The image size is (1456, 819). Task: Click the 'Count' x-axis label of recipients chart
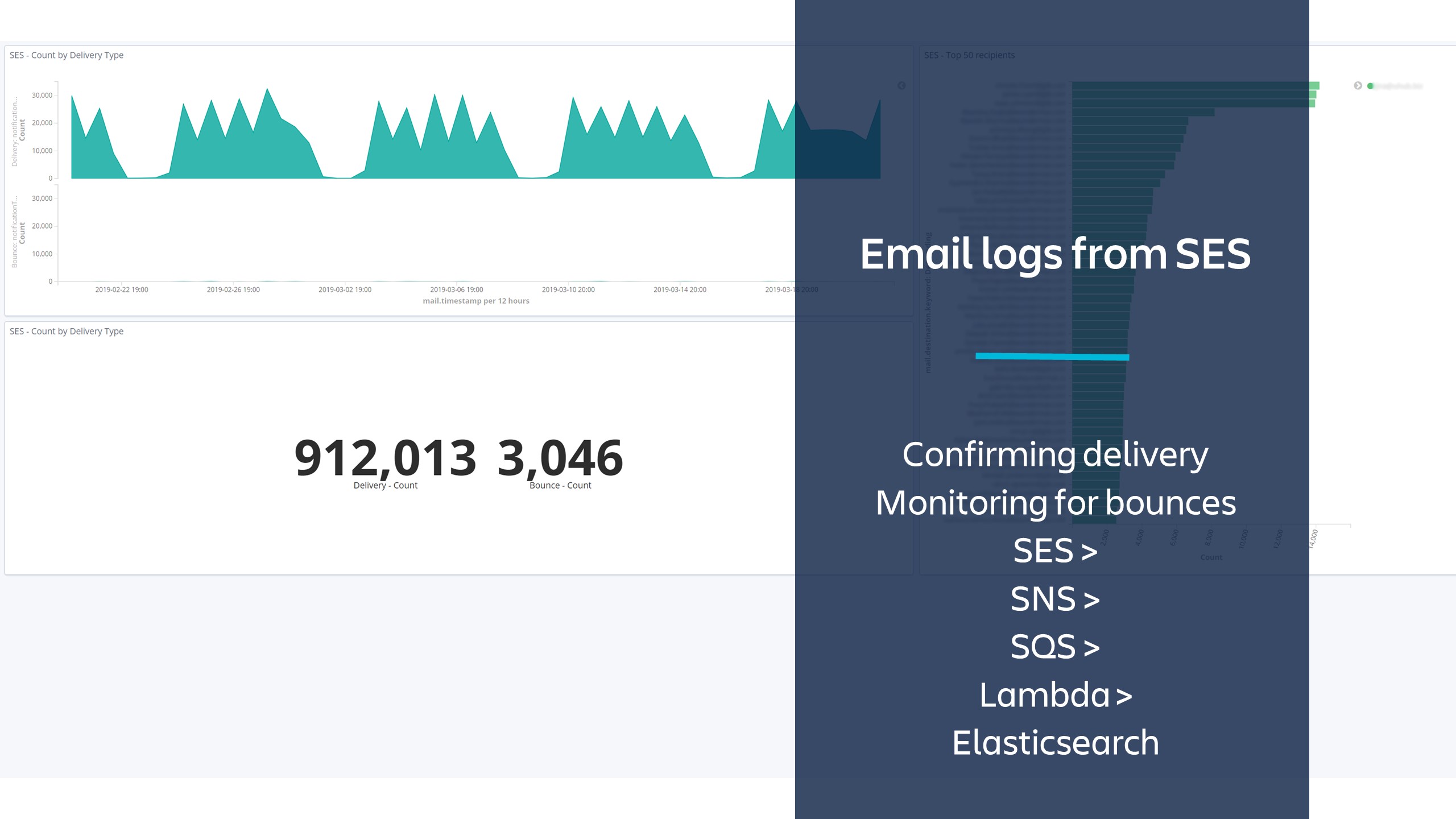click(x=1211, y=557)
